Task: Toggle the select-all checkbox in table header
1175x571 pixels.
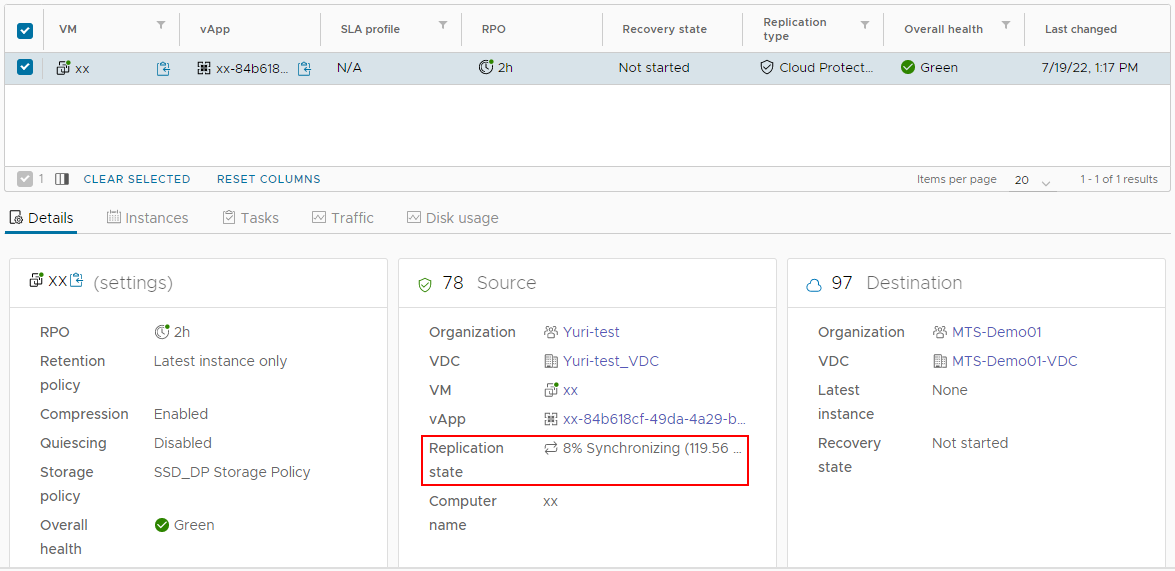Action: [x=25, y=30]
